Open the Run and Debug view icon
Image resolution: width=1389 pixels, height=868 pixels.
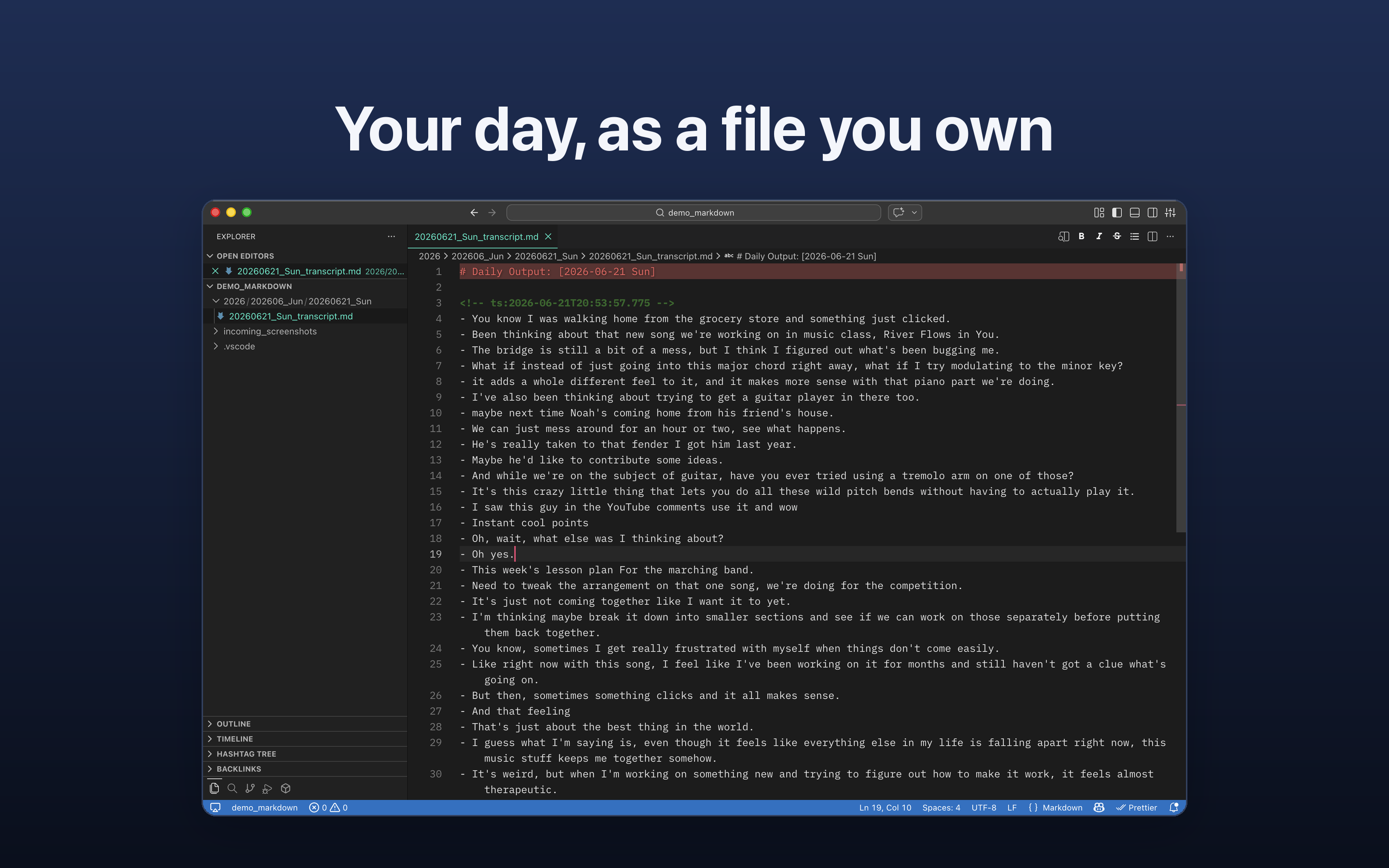click(x=268, y=788)
